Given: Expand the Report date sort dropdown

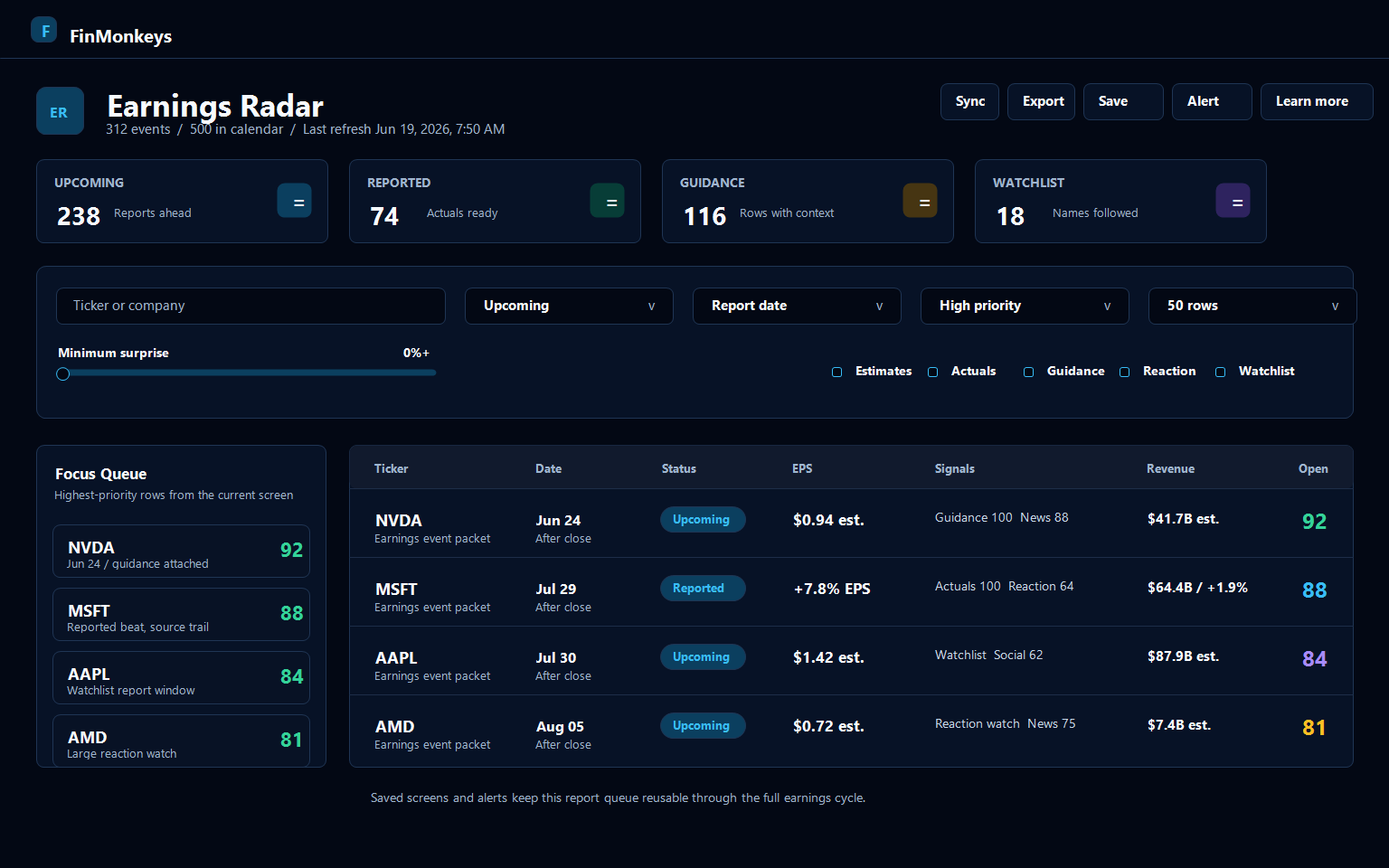Looking at the screenshot, I should pos(797,306).
